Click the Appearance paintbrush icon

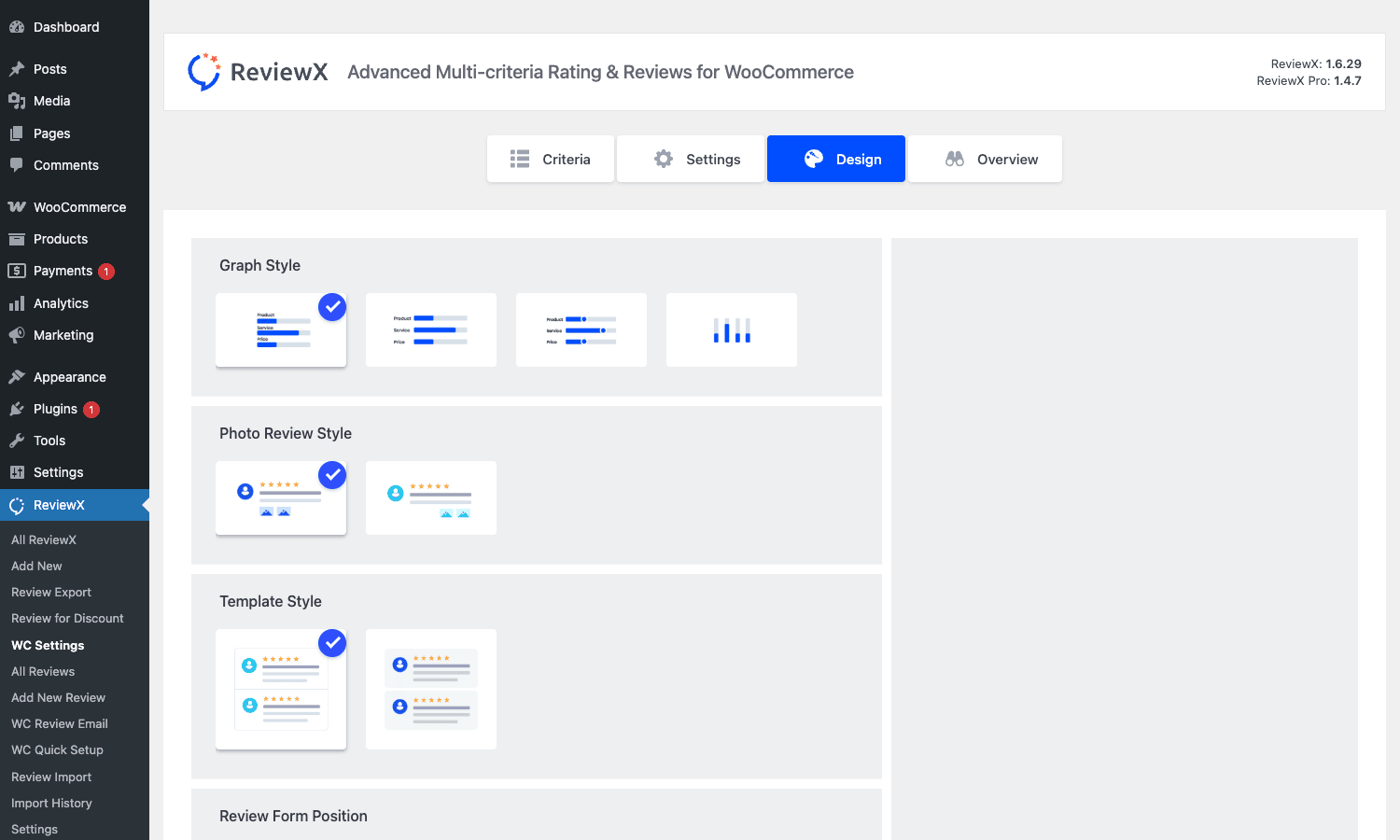click(17, 377)
